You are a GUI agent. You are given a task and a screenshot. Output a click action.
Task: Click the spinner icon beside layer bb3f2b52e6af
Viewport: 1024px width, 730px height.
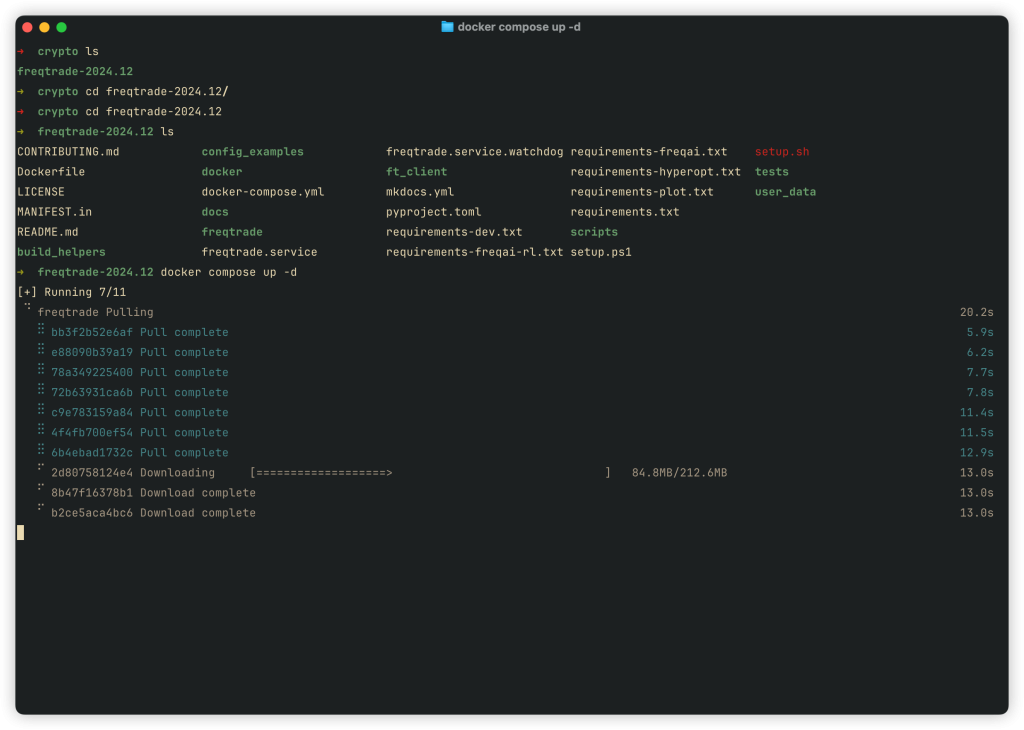(41, 330)
